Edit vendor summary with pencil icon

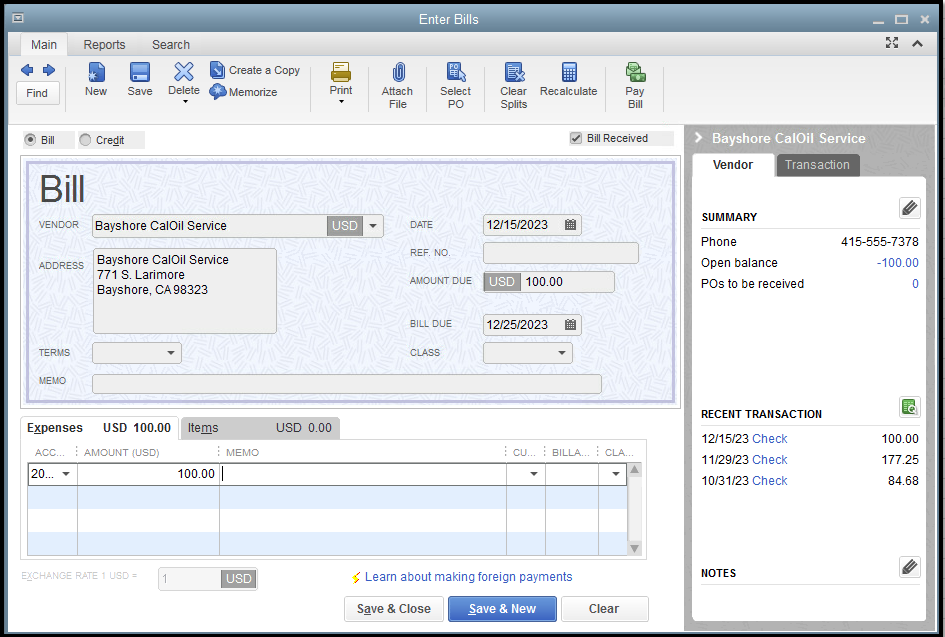coord(909,208)
